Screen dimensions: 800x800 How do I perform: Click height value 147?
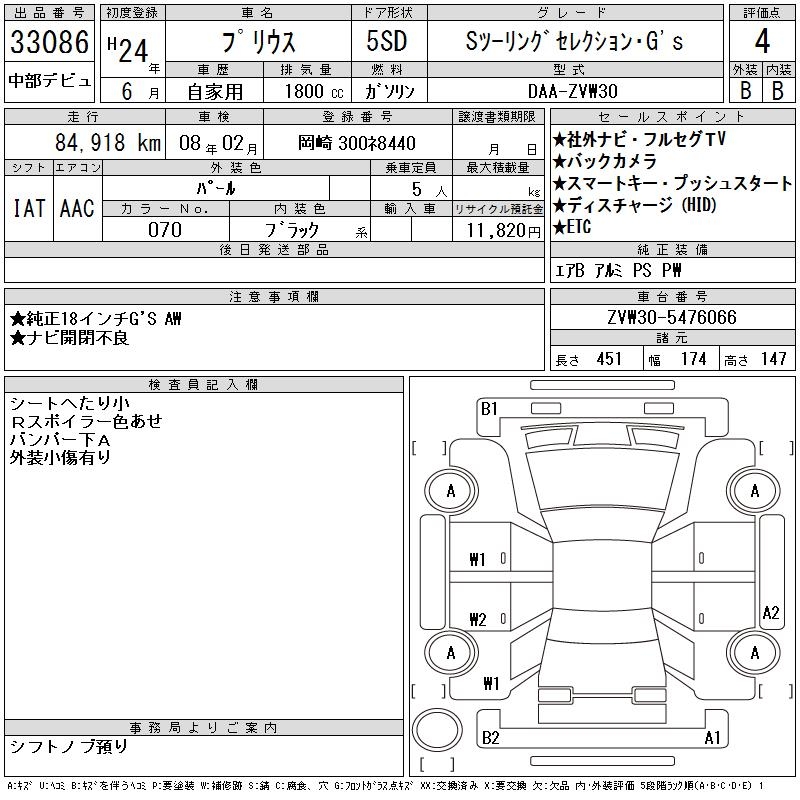coord(773,359)
